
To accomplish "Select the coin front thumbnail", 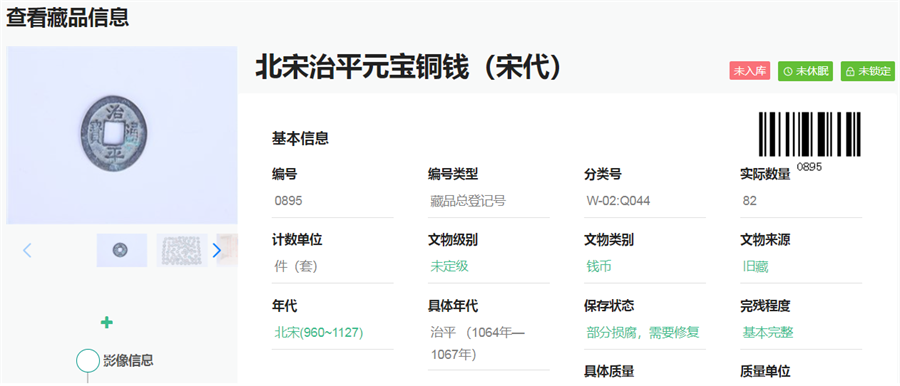I will [x=122, y=250].
